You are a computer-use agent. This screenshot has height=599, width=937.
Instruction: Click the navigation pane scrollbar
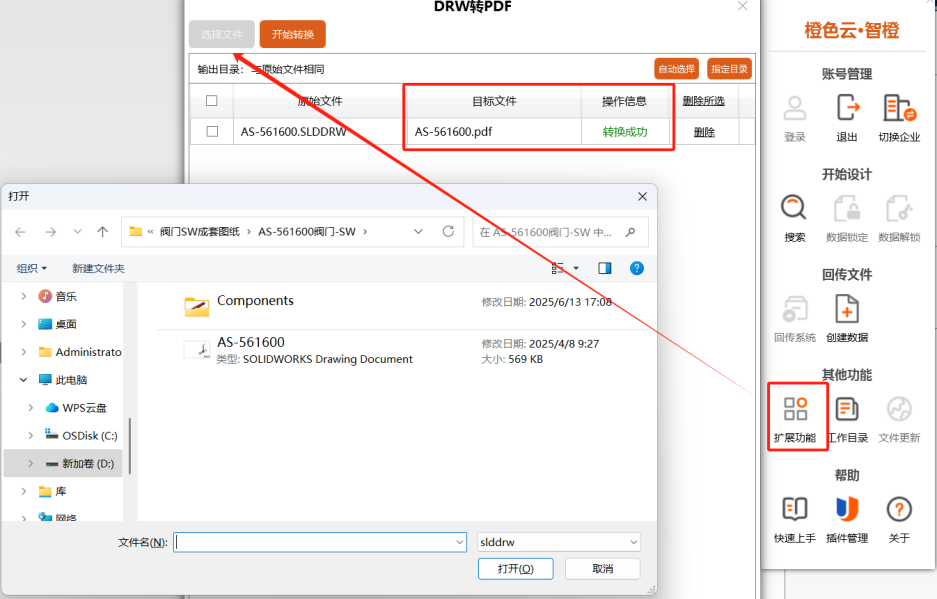point(130,445)
